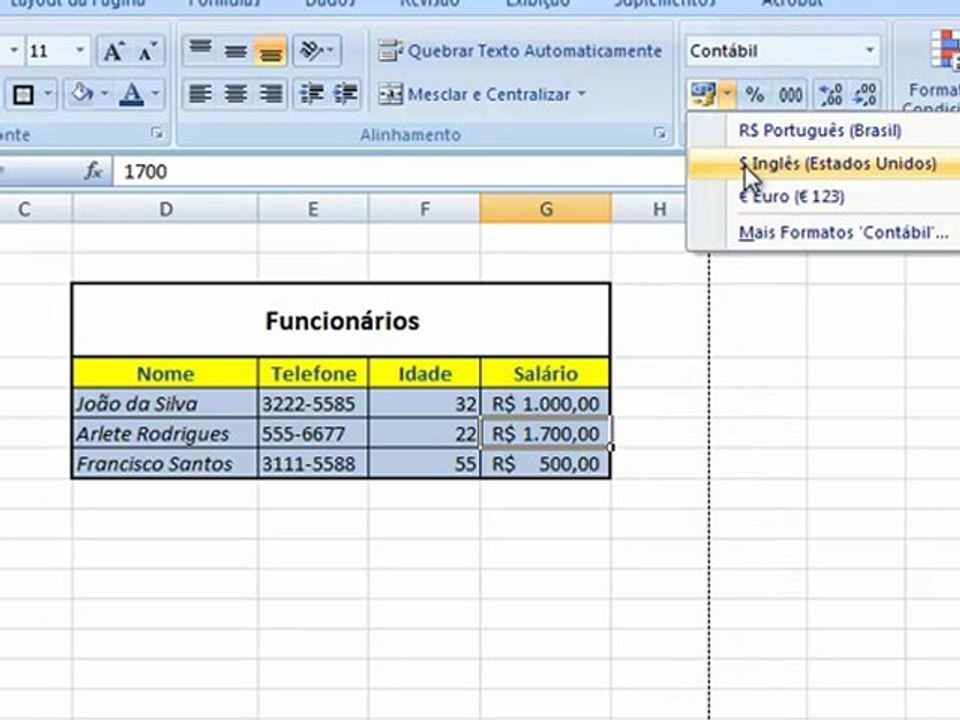
Task: Decrease the cell indent
Action: click(312, 94)
